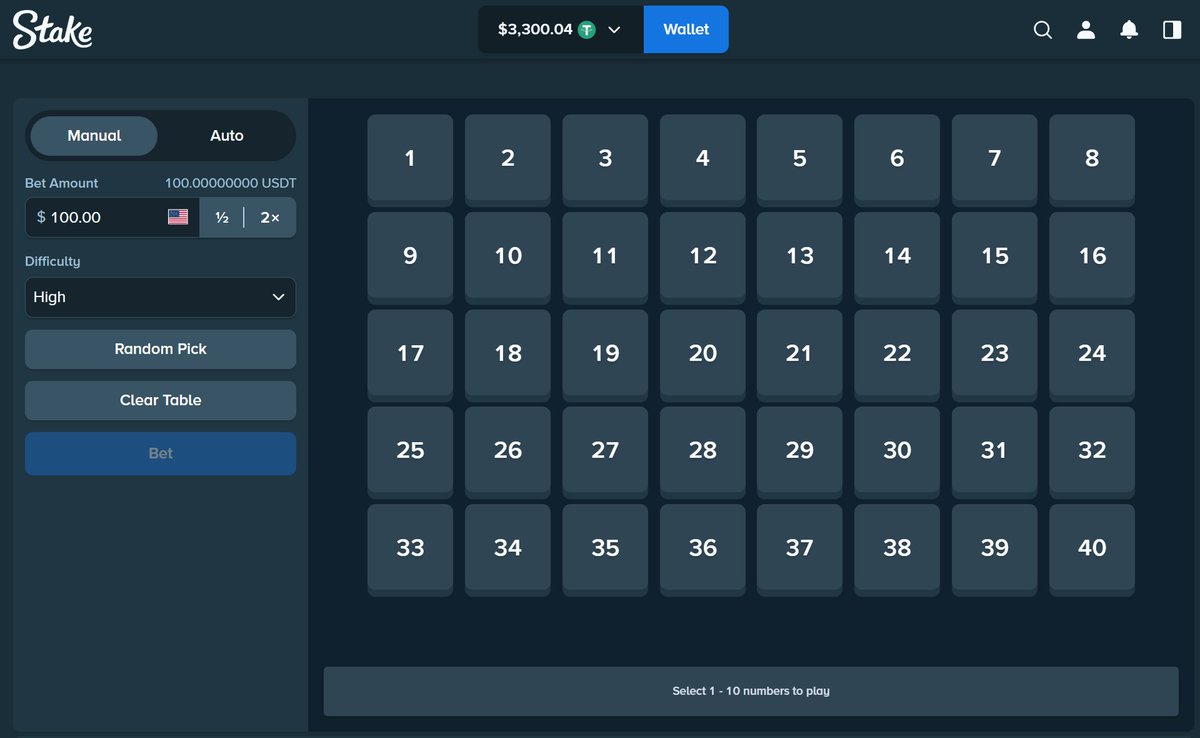Pick number 39 on the board
Screen dimensions: 1200x738
[x=995, y=550]
